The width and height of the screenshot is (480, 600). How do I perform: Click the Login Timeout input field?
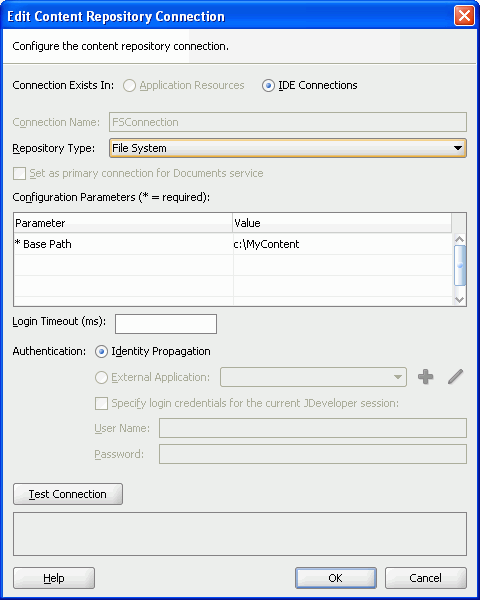[x=166, y=324]
